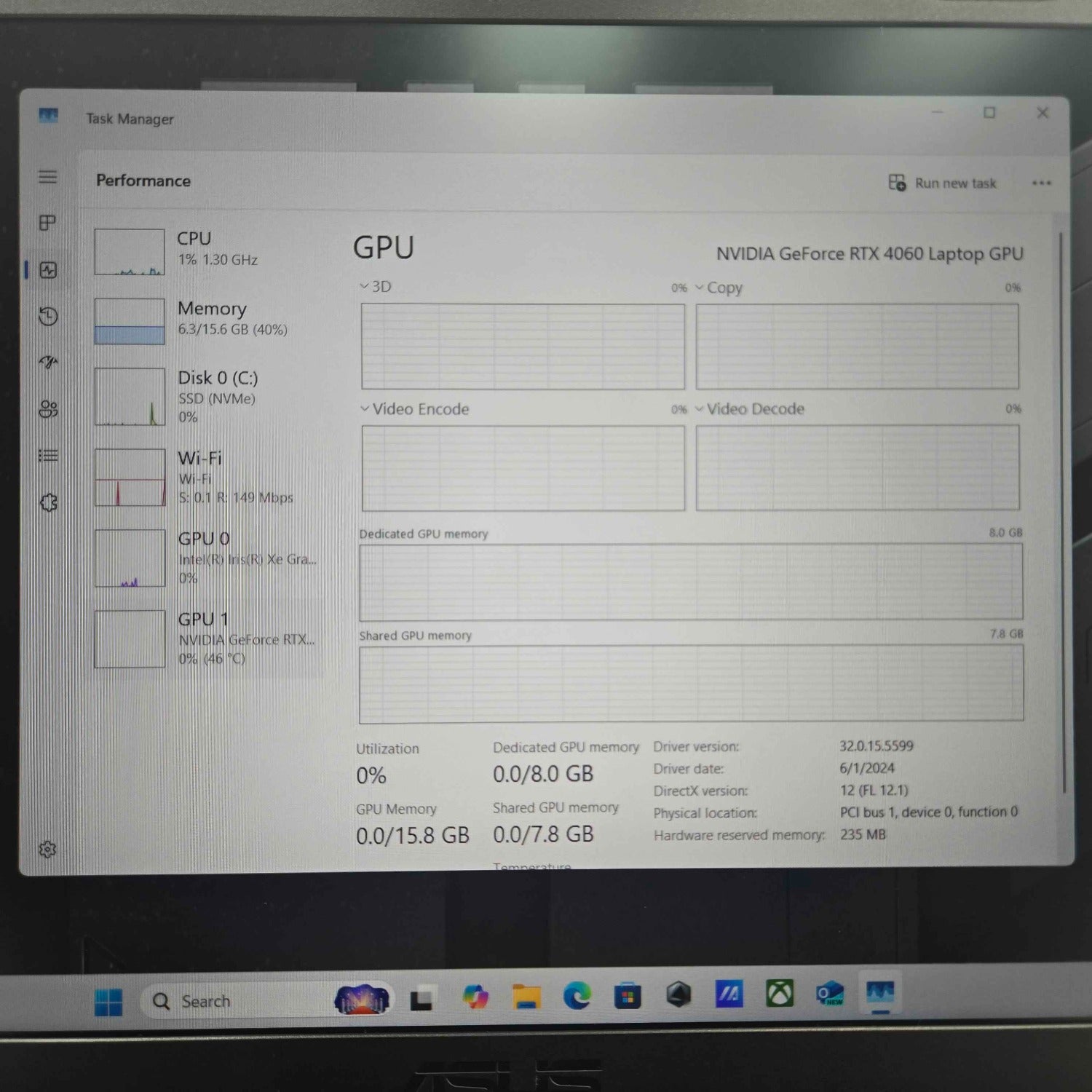Open the Services sidebar icon

pos(47,502)
